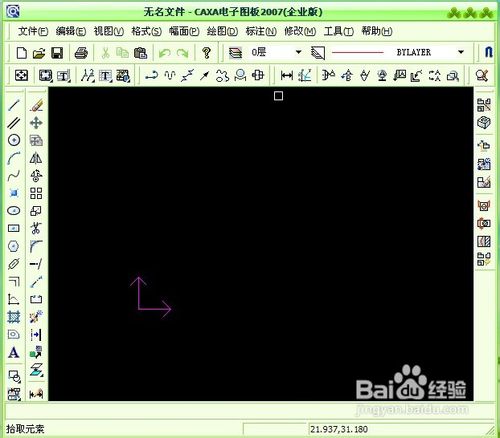Open the 工具(T) menu

pyautogui.click(x=339, y=31)
